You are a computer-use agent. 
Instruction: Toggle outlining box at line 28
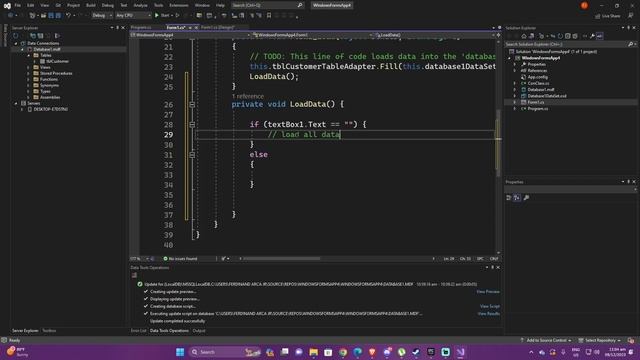pos(192,124)
